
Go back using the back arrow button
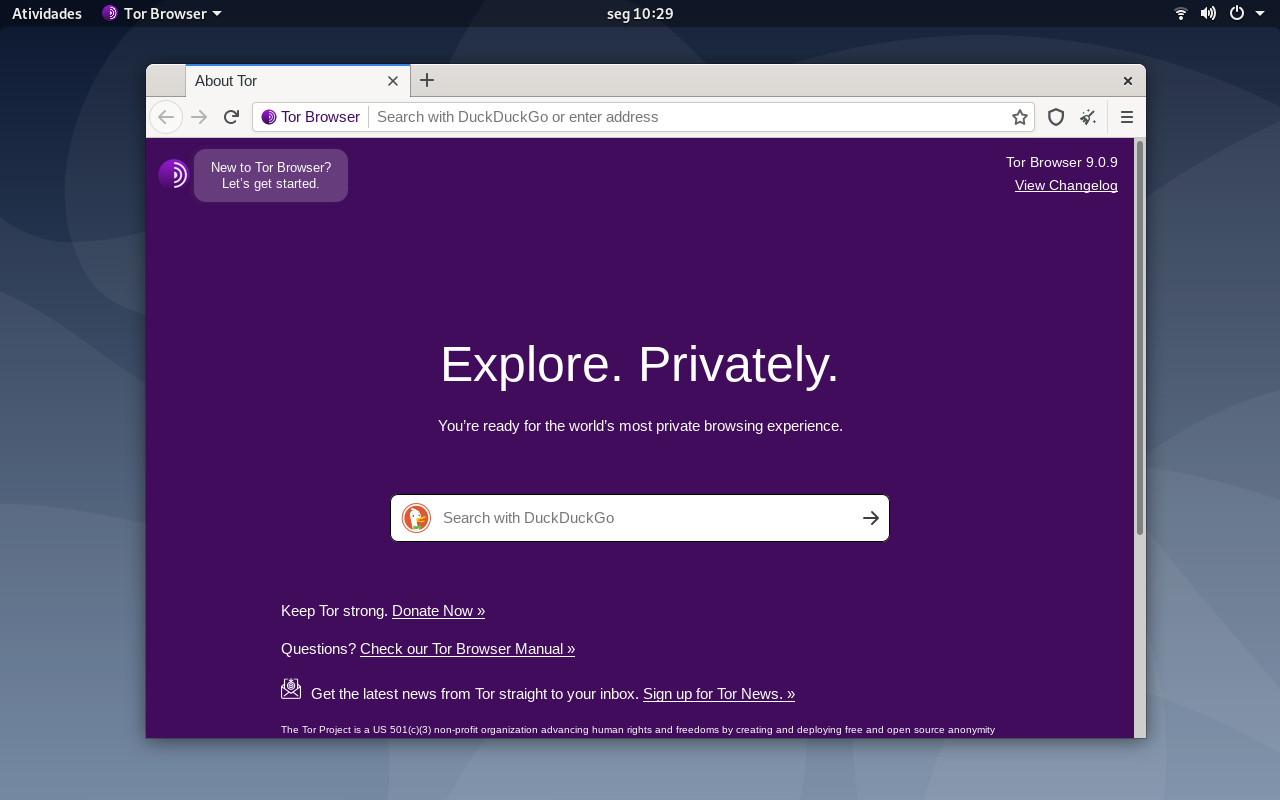[x=166, y=117]
